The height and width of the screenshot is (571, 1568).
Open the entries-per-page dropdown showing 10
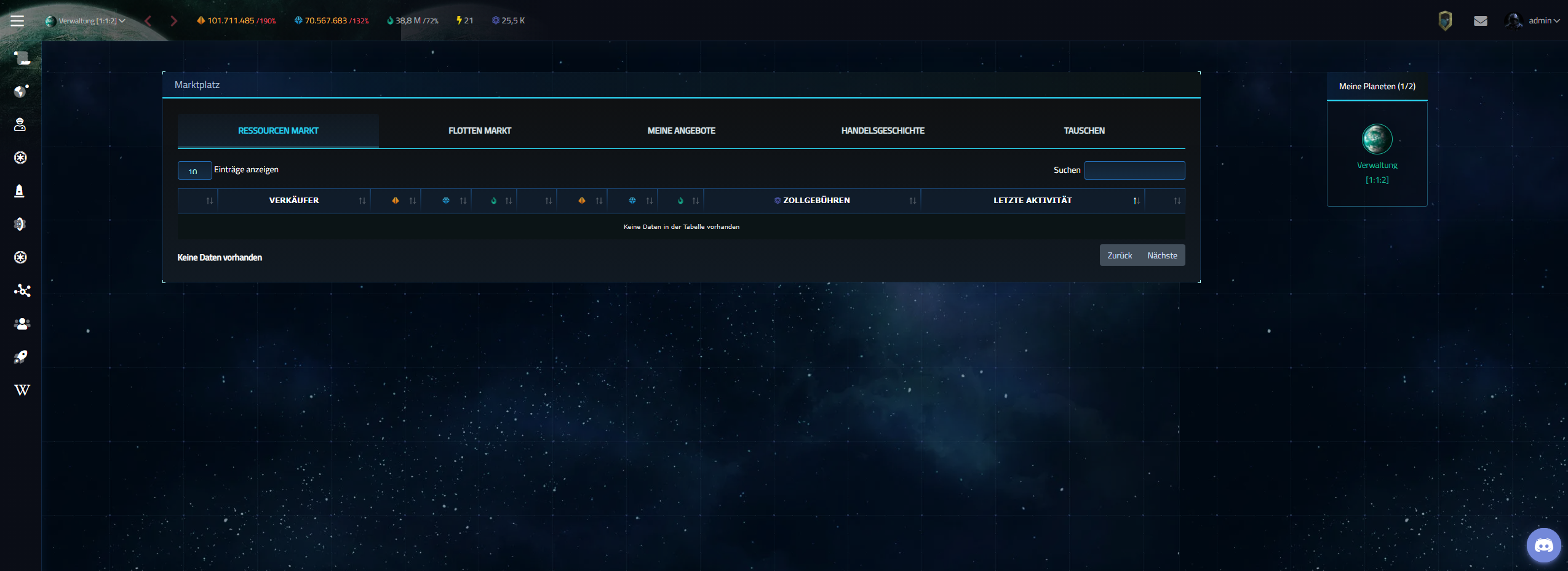point(194,170)
